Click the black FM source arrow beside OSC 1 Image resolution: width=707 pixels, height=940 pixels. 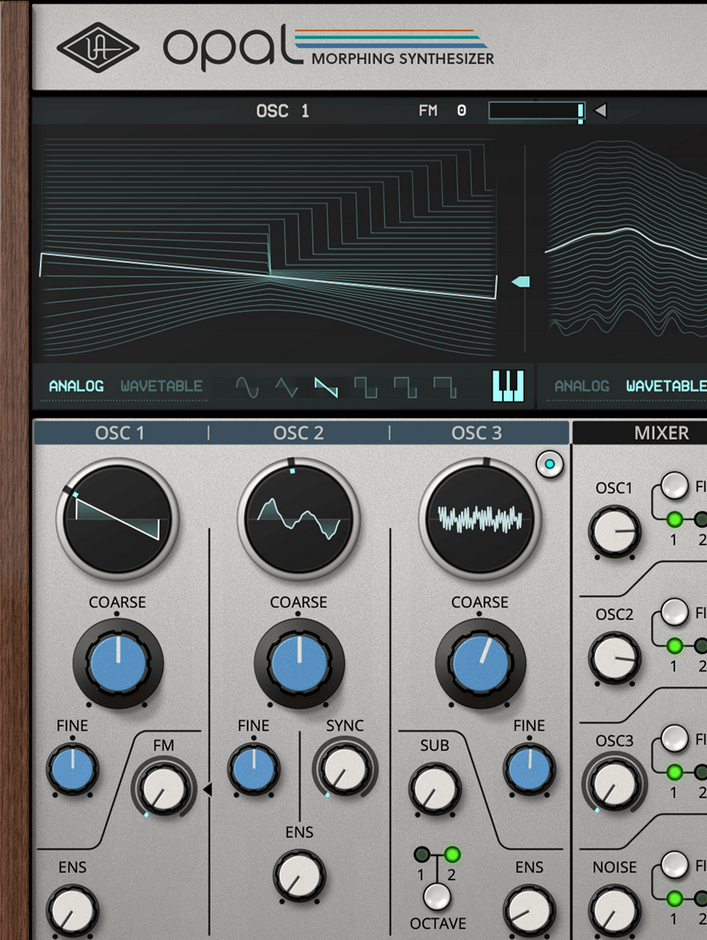[x=207, y=790]
